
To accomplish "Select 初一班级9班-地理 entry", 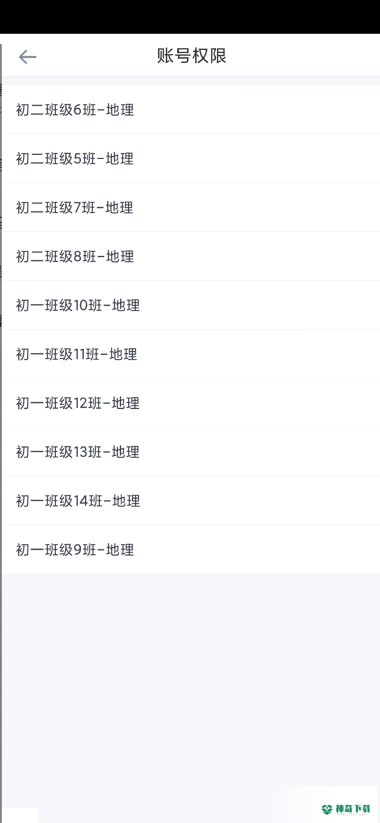I will 192,550.
